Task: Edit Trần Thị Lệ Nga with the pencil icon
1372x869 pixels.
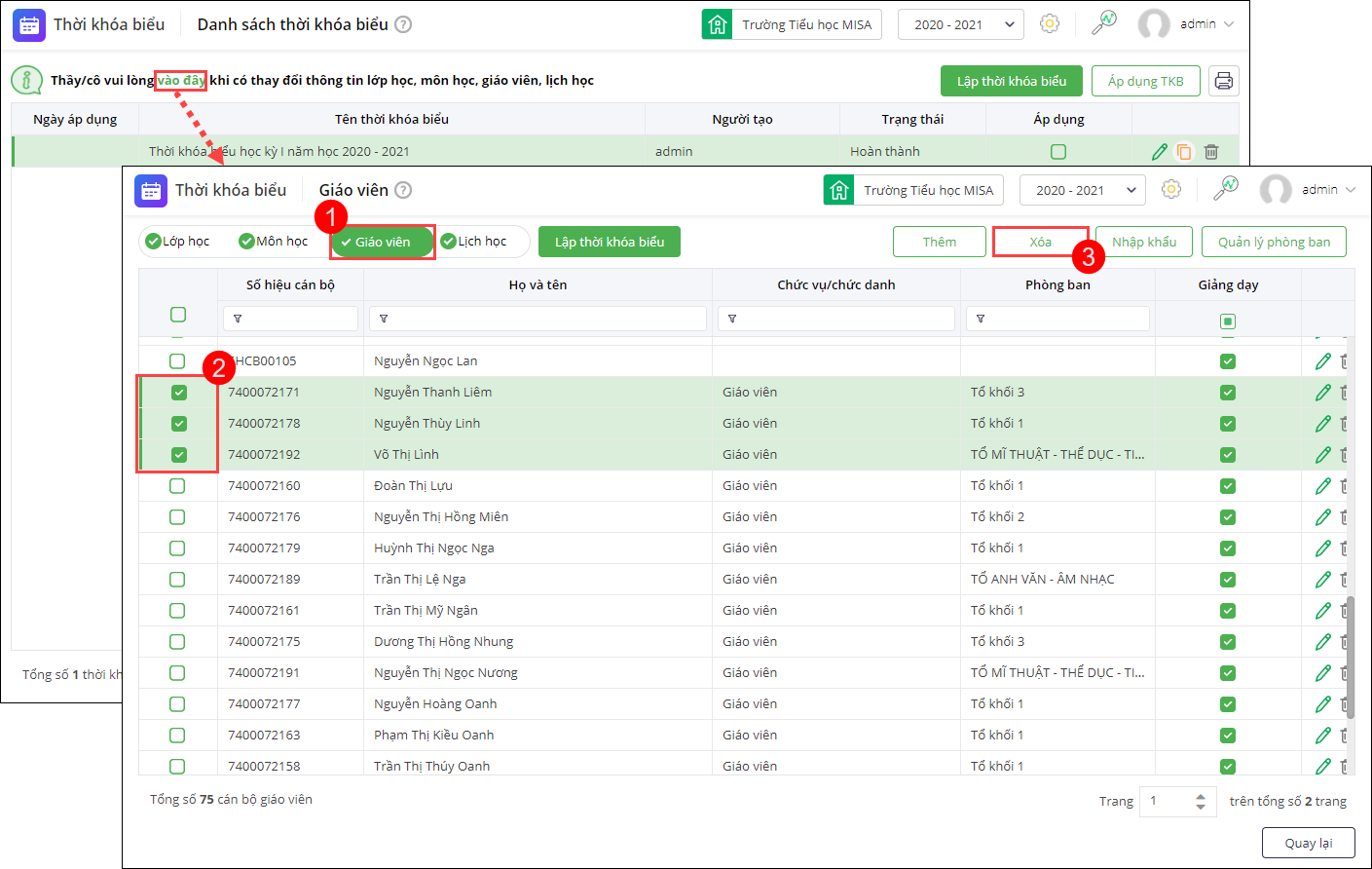Action: (x=1323, y=580)
